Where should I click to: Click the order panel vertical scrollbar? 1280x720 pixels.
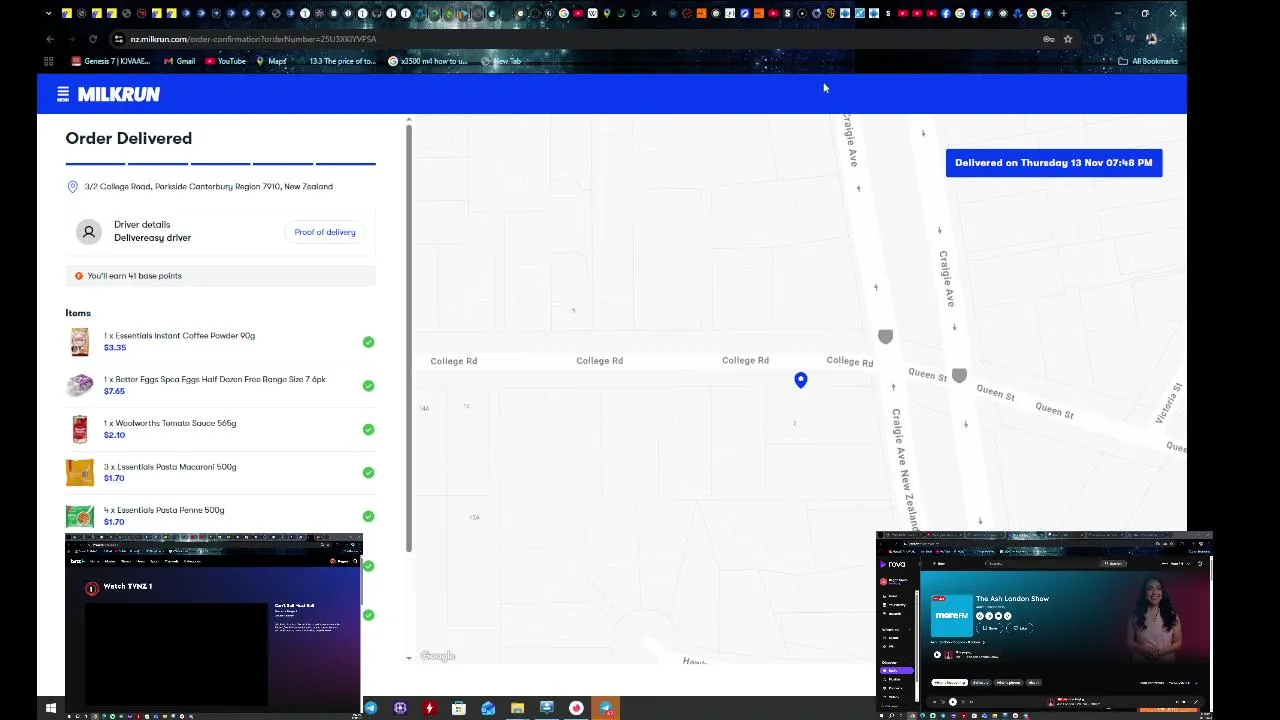408,338
